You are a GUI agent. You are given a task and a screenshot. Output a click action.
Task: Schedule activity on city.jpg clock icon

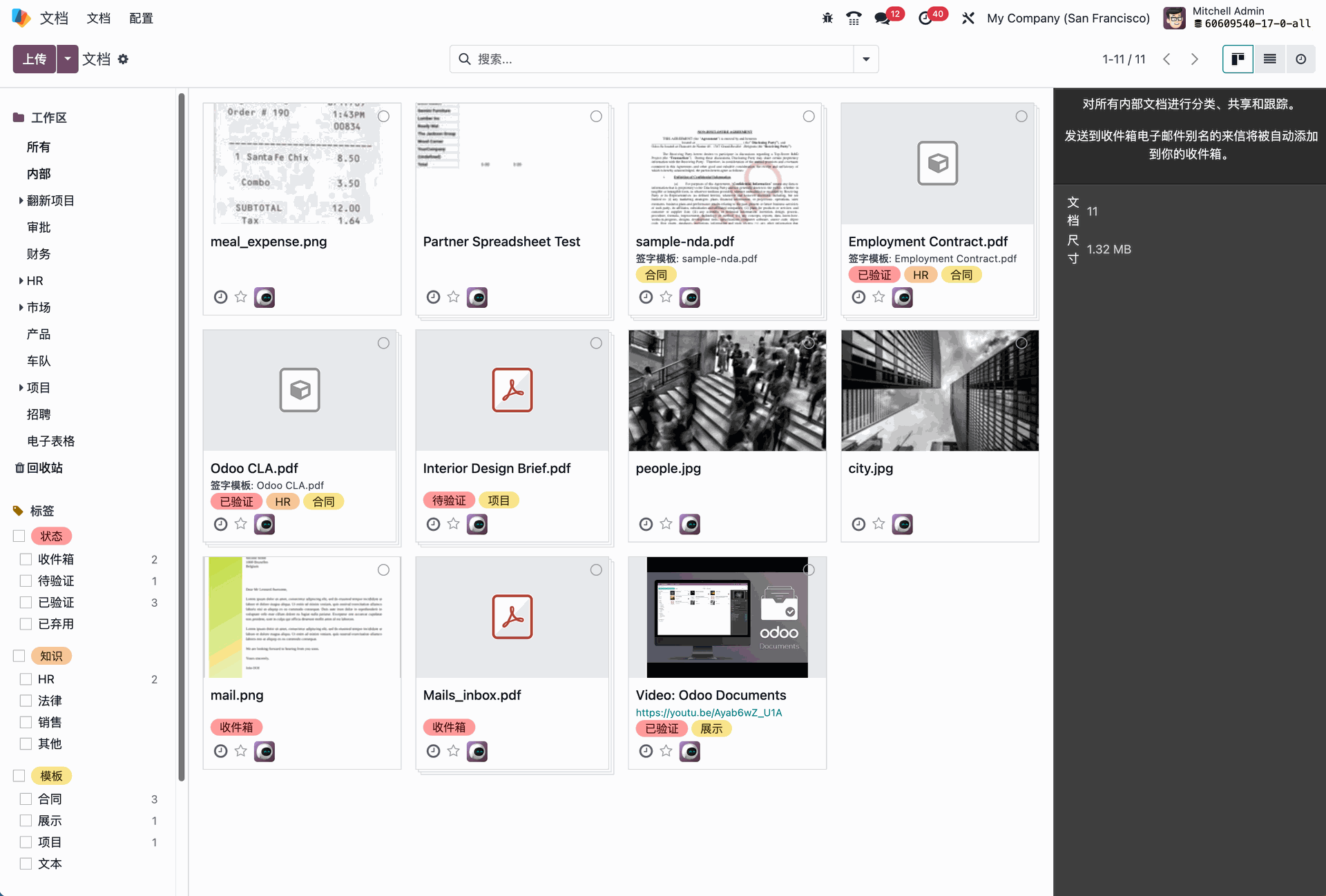click(858, 524)
